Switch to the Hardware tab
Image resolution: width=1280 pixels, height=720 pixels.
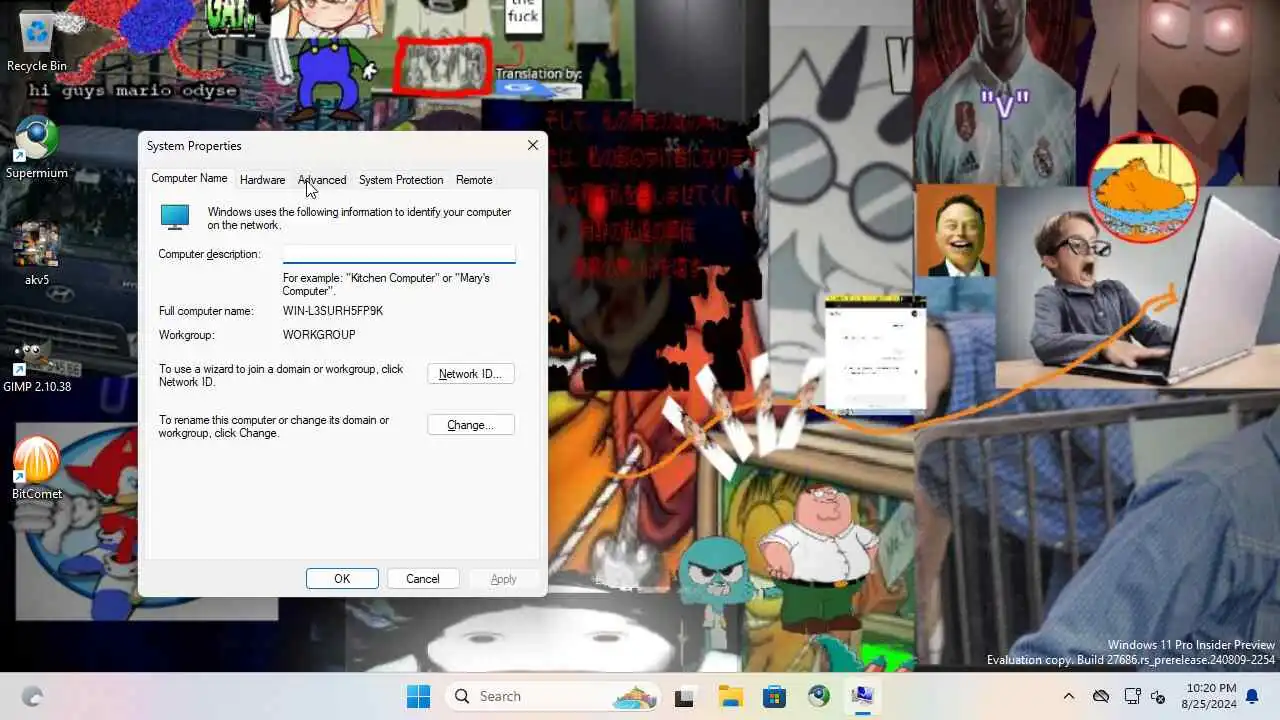click(262, 180)
